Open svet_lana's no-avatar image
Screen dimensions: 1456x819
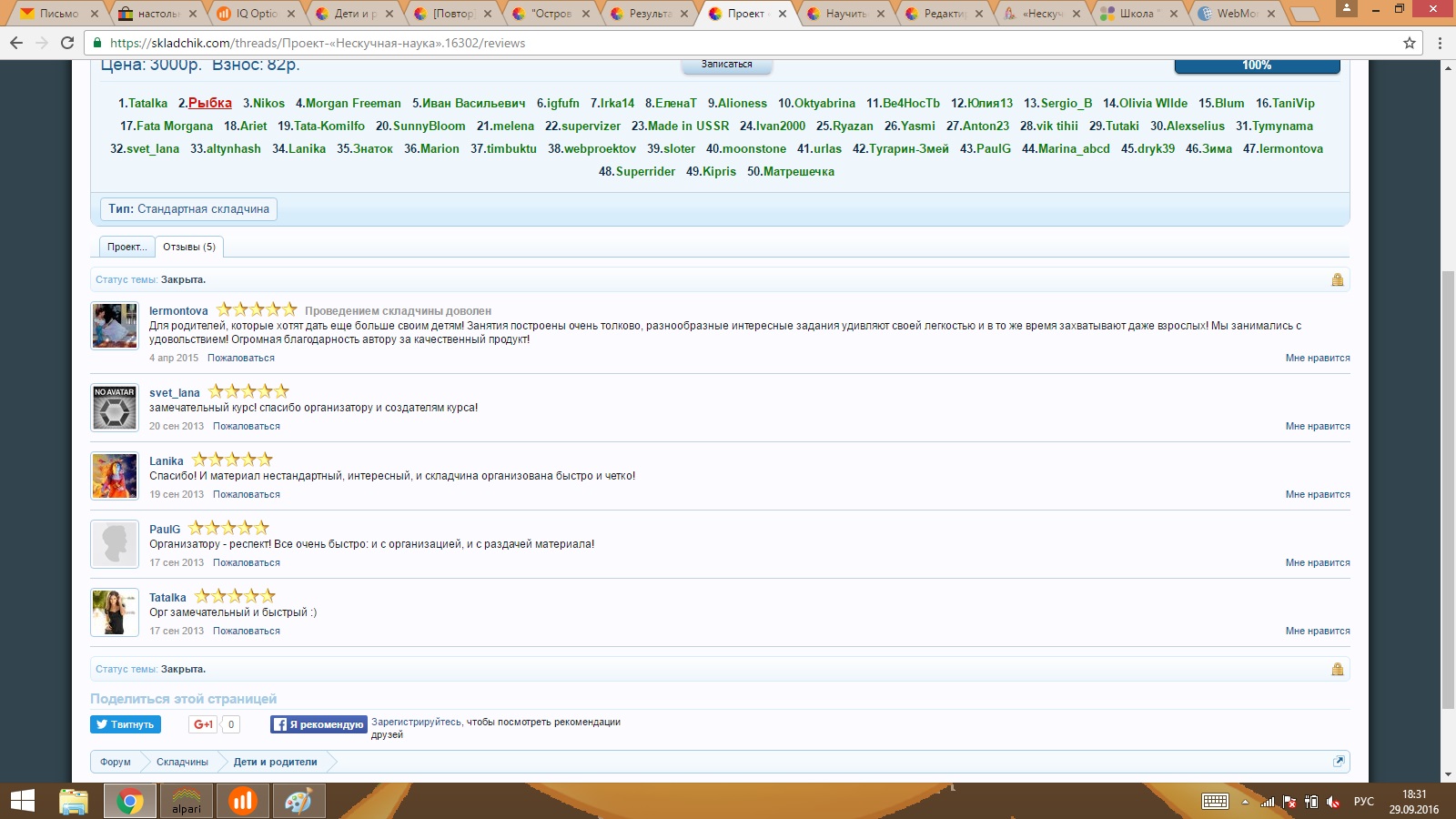click(115, 408)
